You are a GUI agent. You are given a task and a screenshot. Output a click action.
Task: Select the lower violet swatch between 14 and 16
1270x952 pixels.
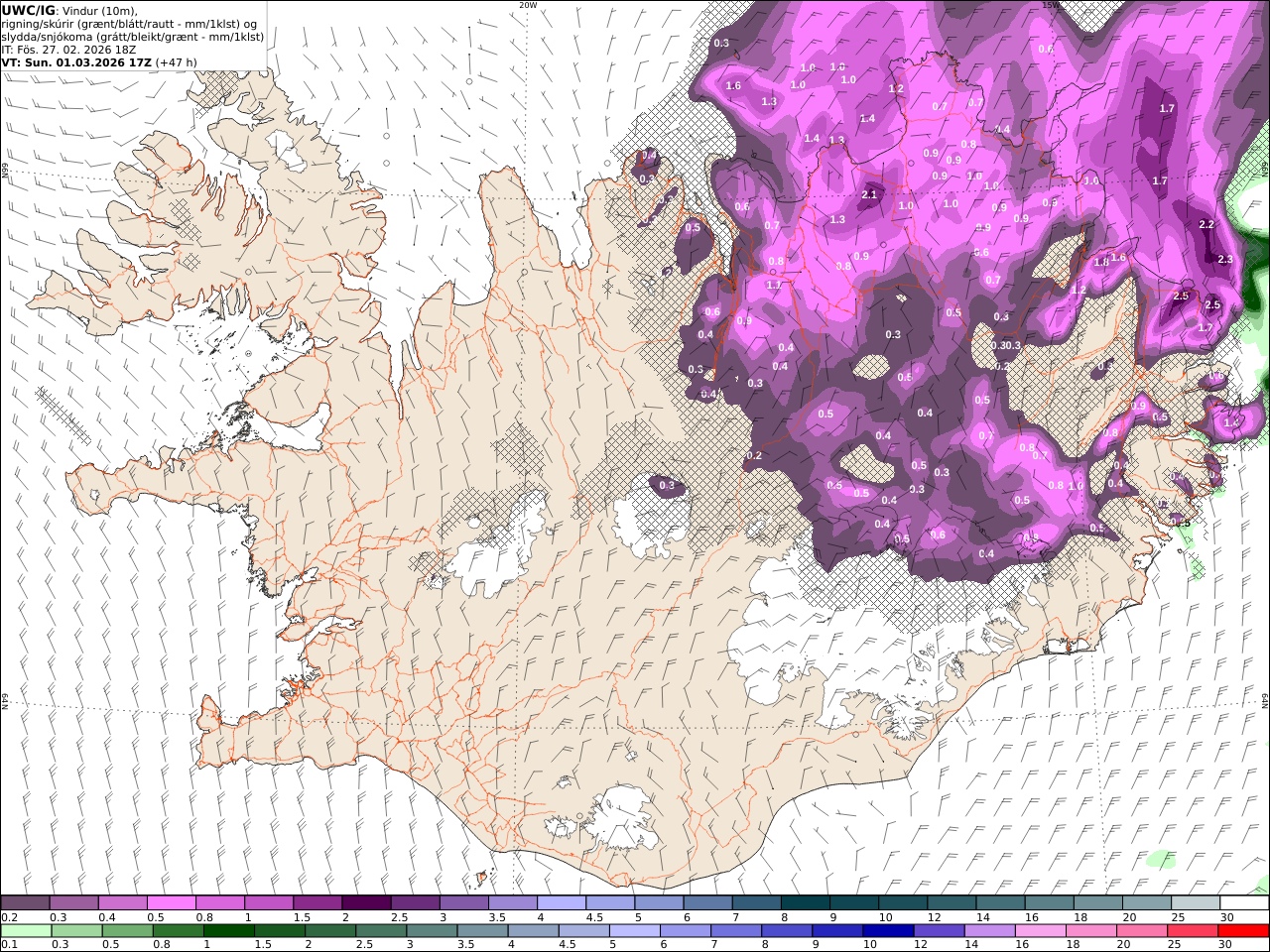[x=990, y=931]
